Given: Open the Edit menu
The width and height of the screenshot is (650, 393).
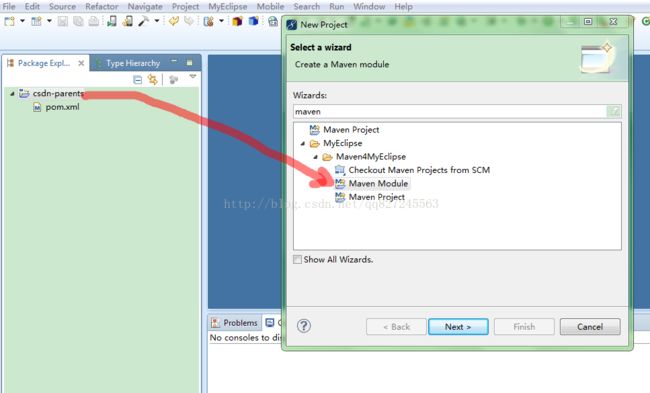Looking at the screenshot, I should pos(32,7).
